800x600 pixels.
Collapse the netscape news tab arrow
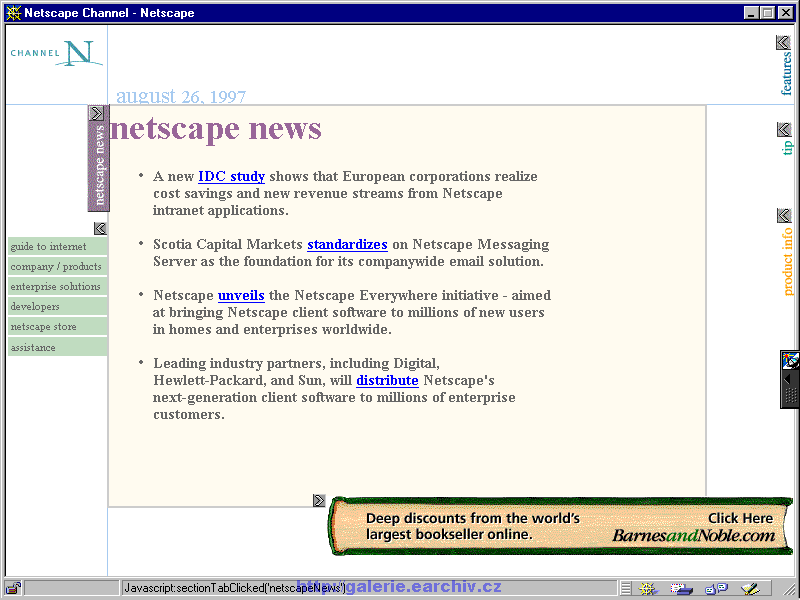point(96,113)
